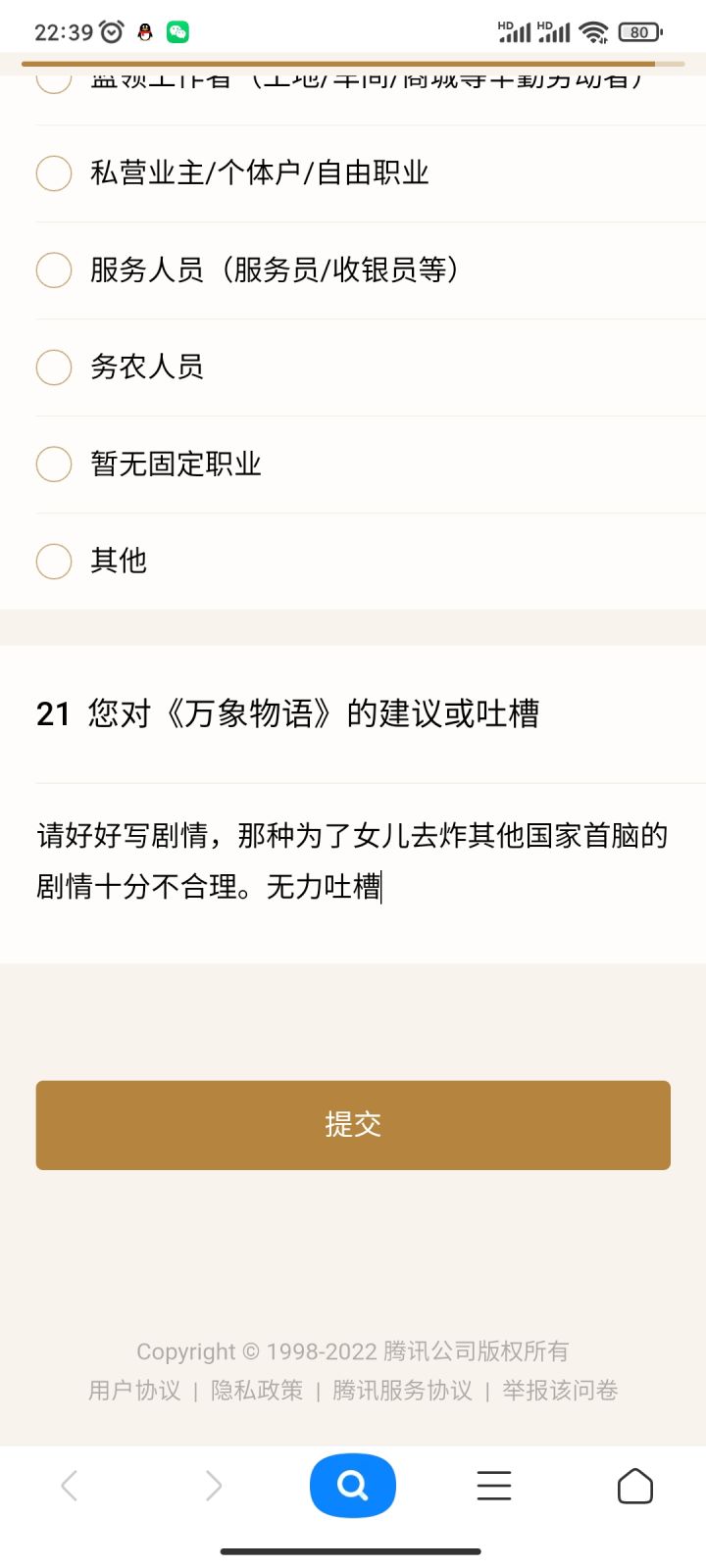
Task: Open the browser hamburger menu
Action: coord(494,1486)
